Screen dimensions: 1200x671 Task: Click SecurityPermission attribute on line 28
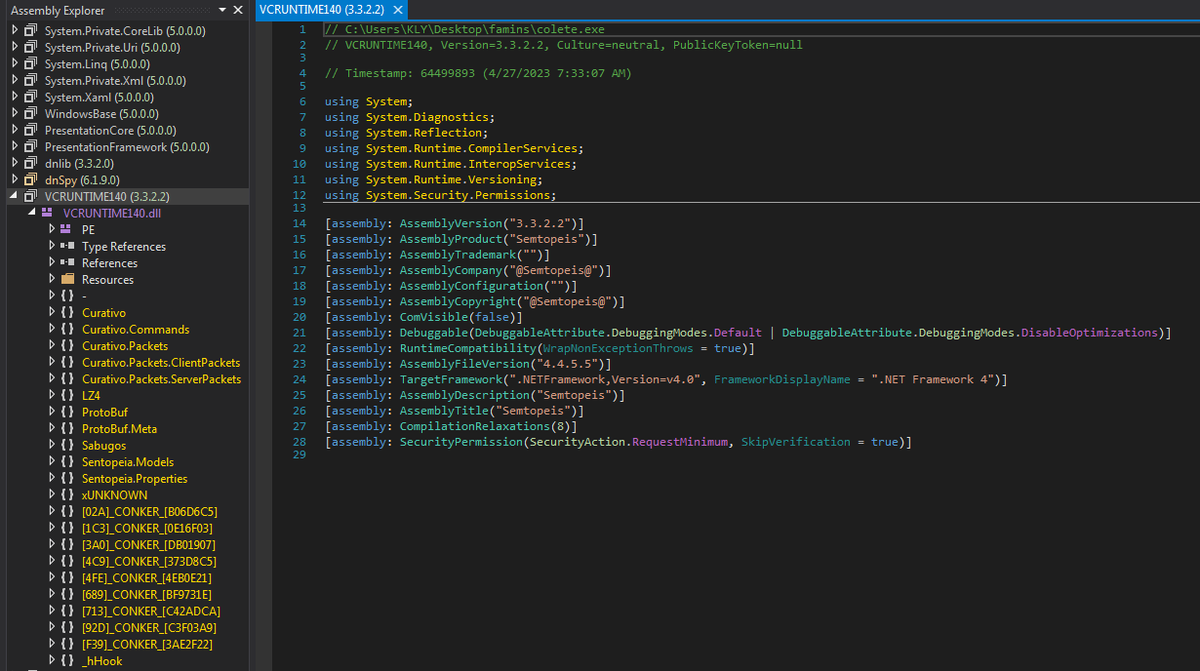click(461, 441)
